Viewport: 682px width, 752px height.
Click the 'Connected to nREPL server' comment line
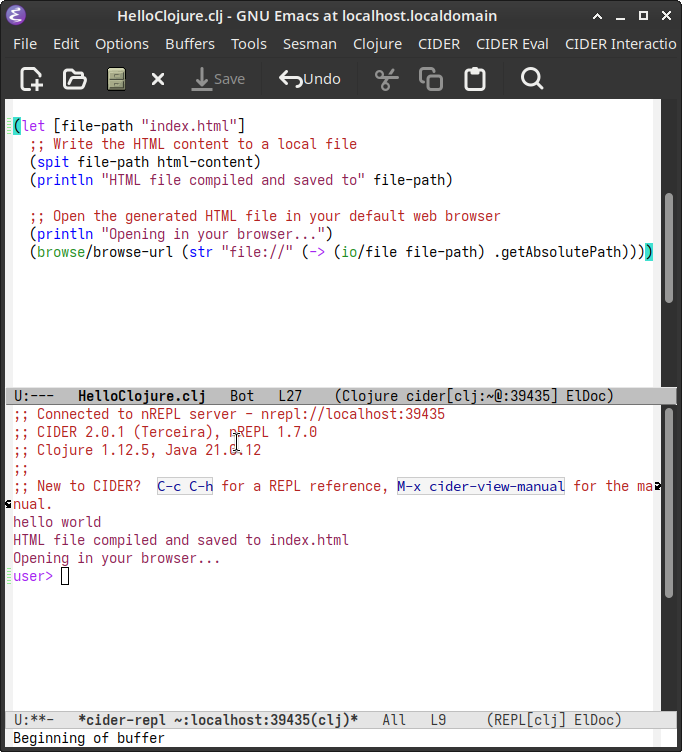pos(229,414)
